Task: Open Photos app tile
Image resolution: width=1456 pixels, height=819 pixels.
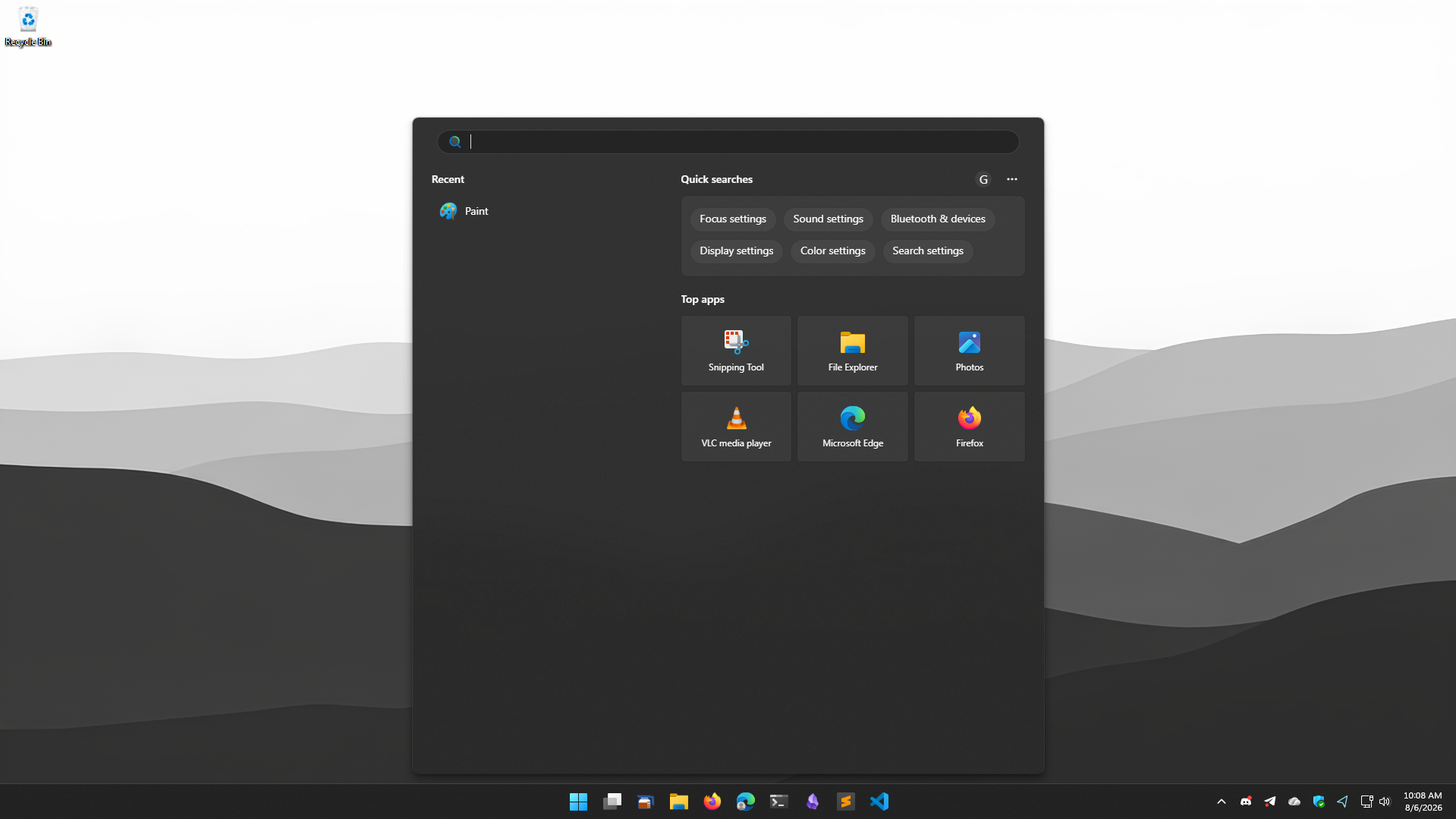Action: point(970,351)
